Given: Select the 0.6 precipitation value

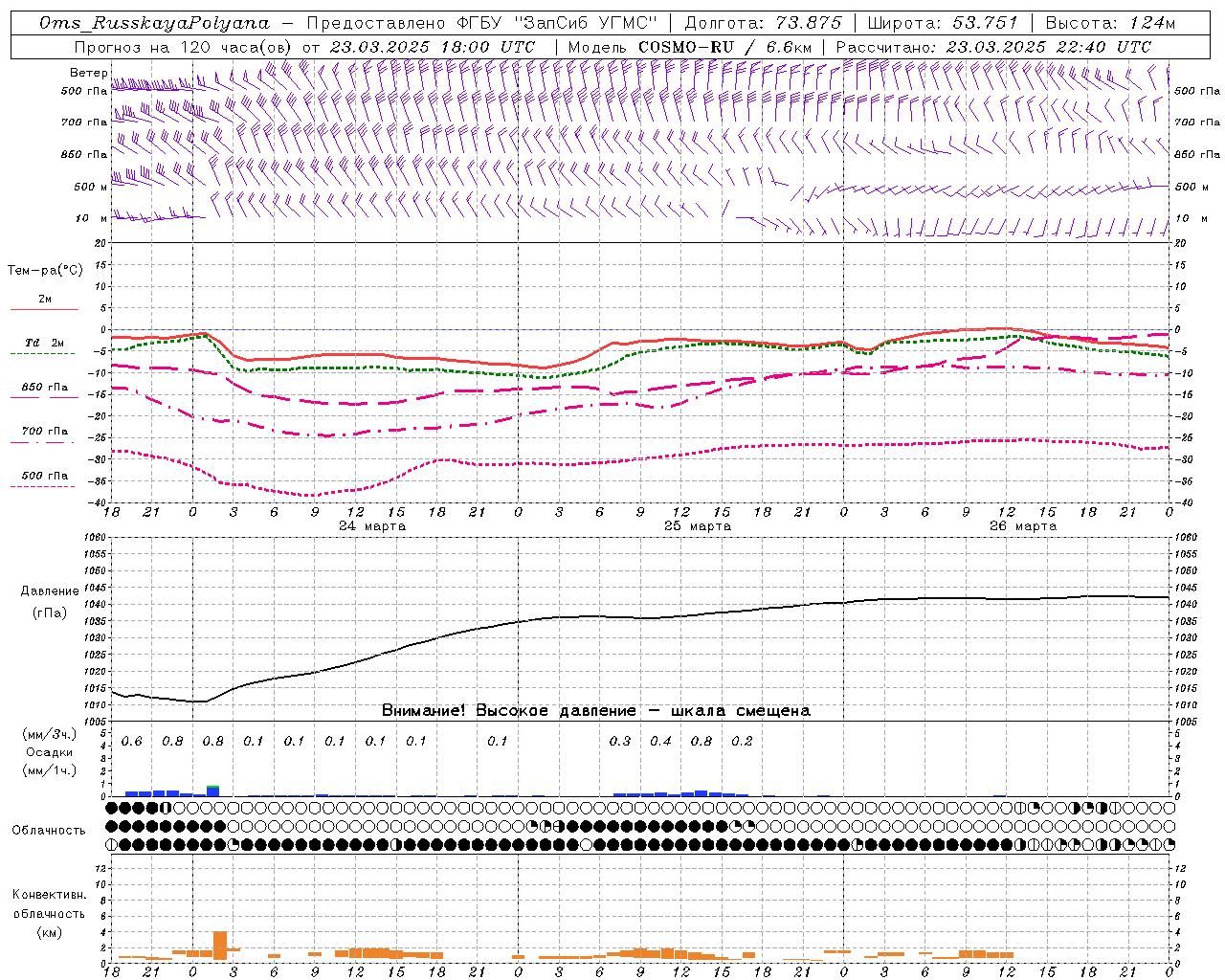Looking at the screenshot, I should pyautogui.click(x=131, y=742).
